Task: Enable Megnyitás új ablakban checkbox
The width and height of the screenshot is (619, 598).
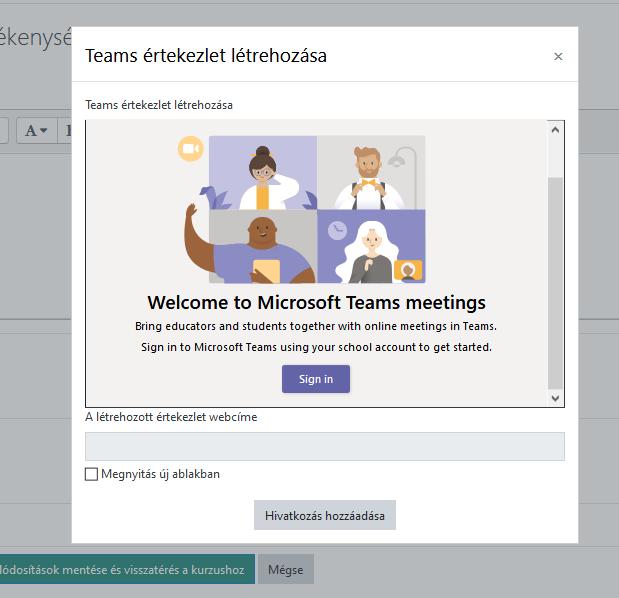Action: tap(91, 474)
